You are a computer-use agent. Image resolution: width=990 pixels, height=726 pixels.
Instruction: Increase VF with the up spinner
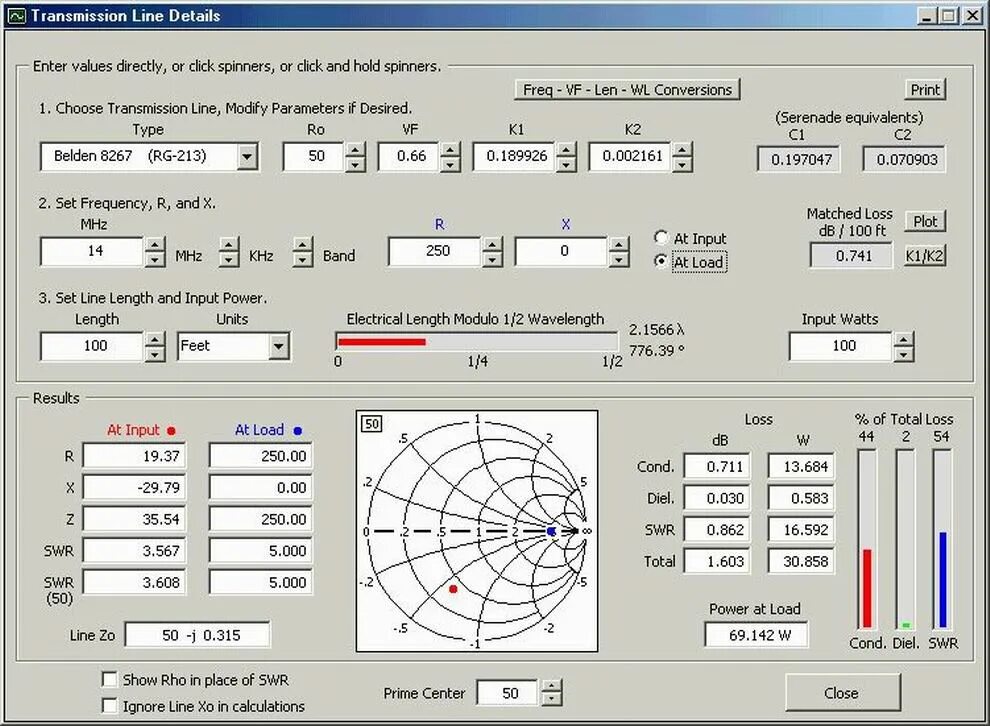point(450,150)
